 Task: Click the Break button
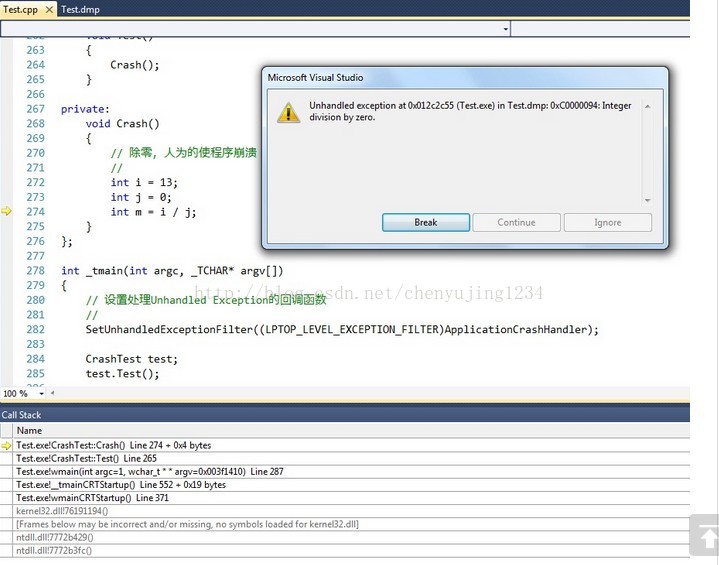coord(426,222)
